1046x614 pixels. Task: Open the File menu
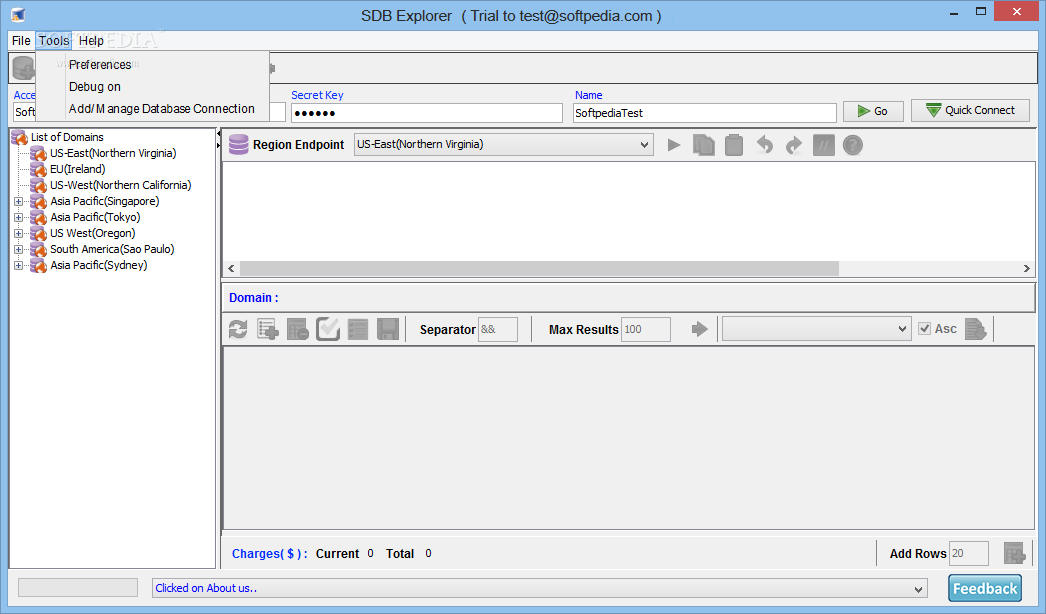click(x=21, y=41)
